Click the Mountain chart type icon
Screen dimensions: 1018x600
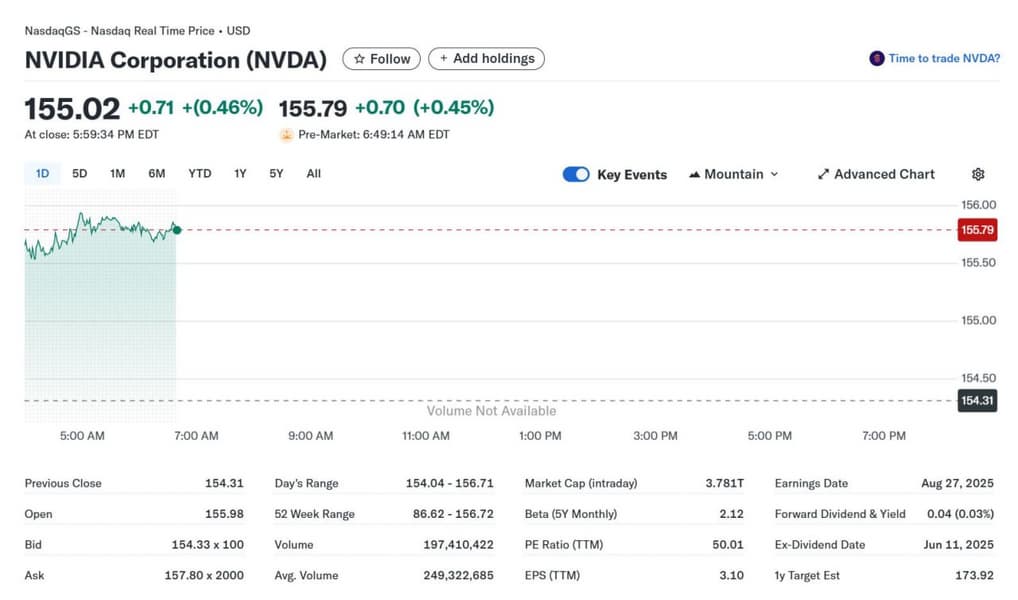695,174
